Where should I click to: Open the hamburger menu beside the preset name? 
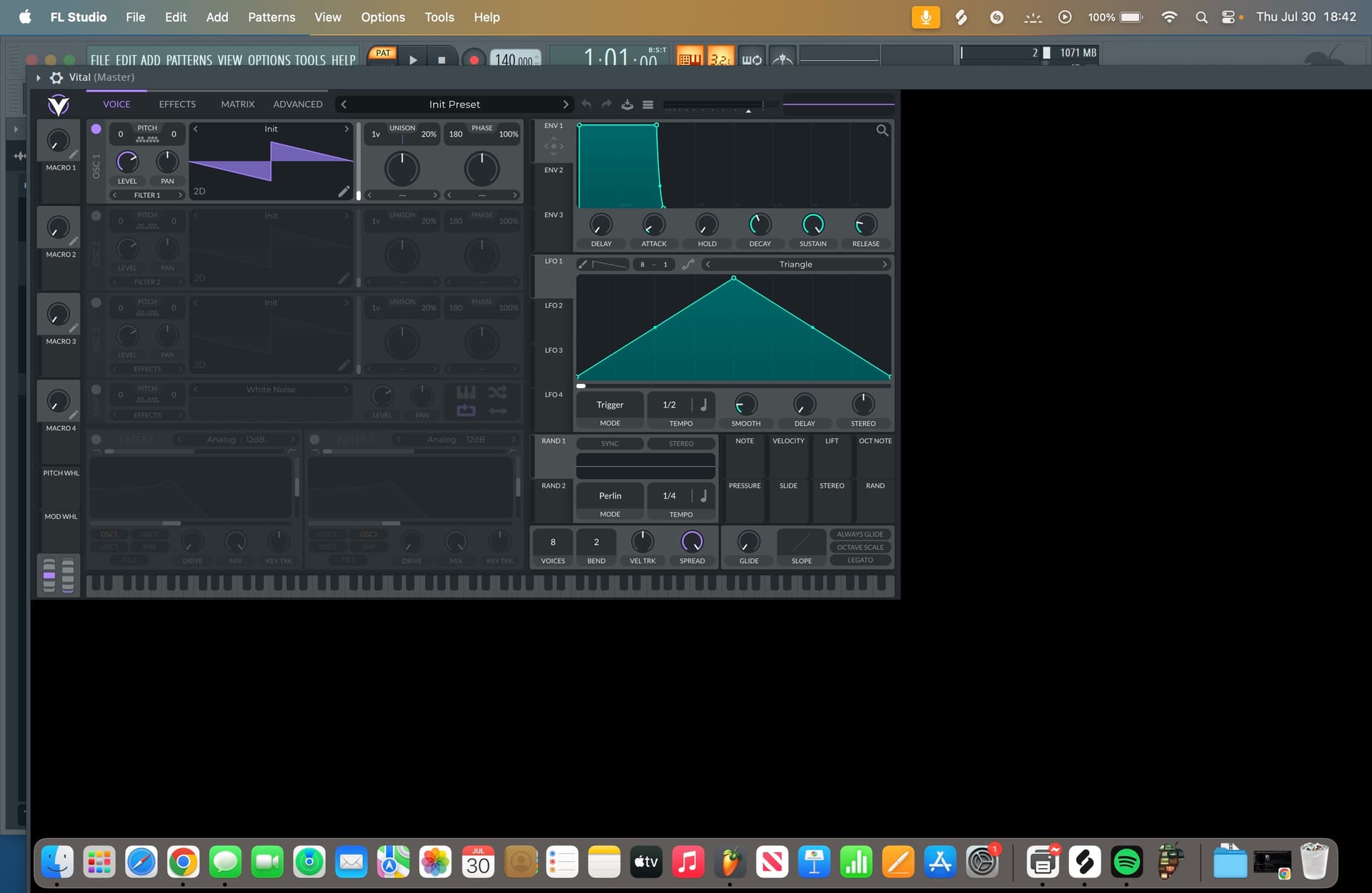click(x=647, y=104)
